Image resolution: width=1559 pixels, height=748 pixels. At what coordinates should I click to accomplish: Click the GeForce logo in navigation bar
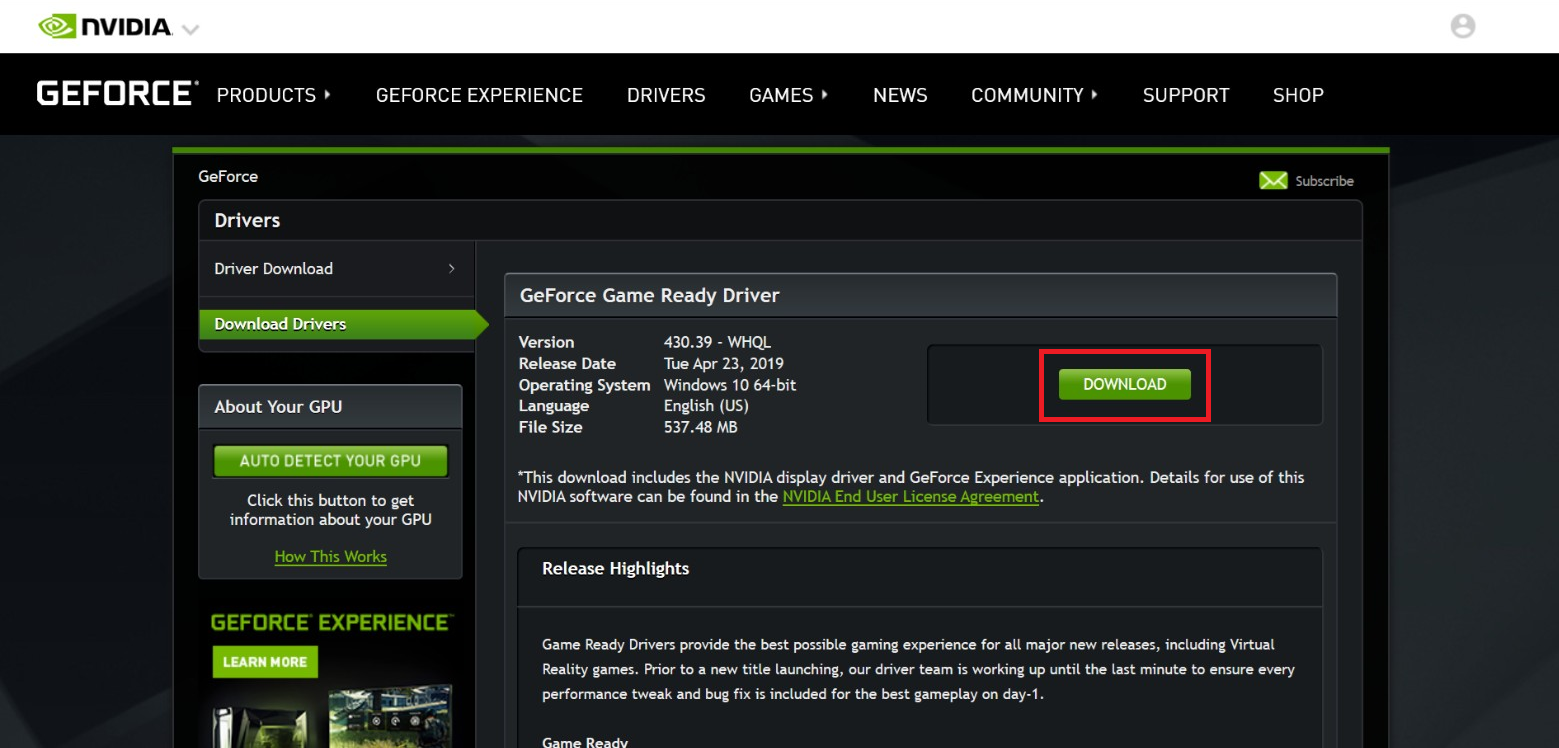pos(117,94)
